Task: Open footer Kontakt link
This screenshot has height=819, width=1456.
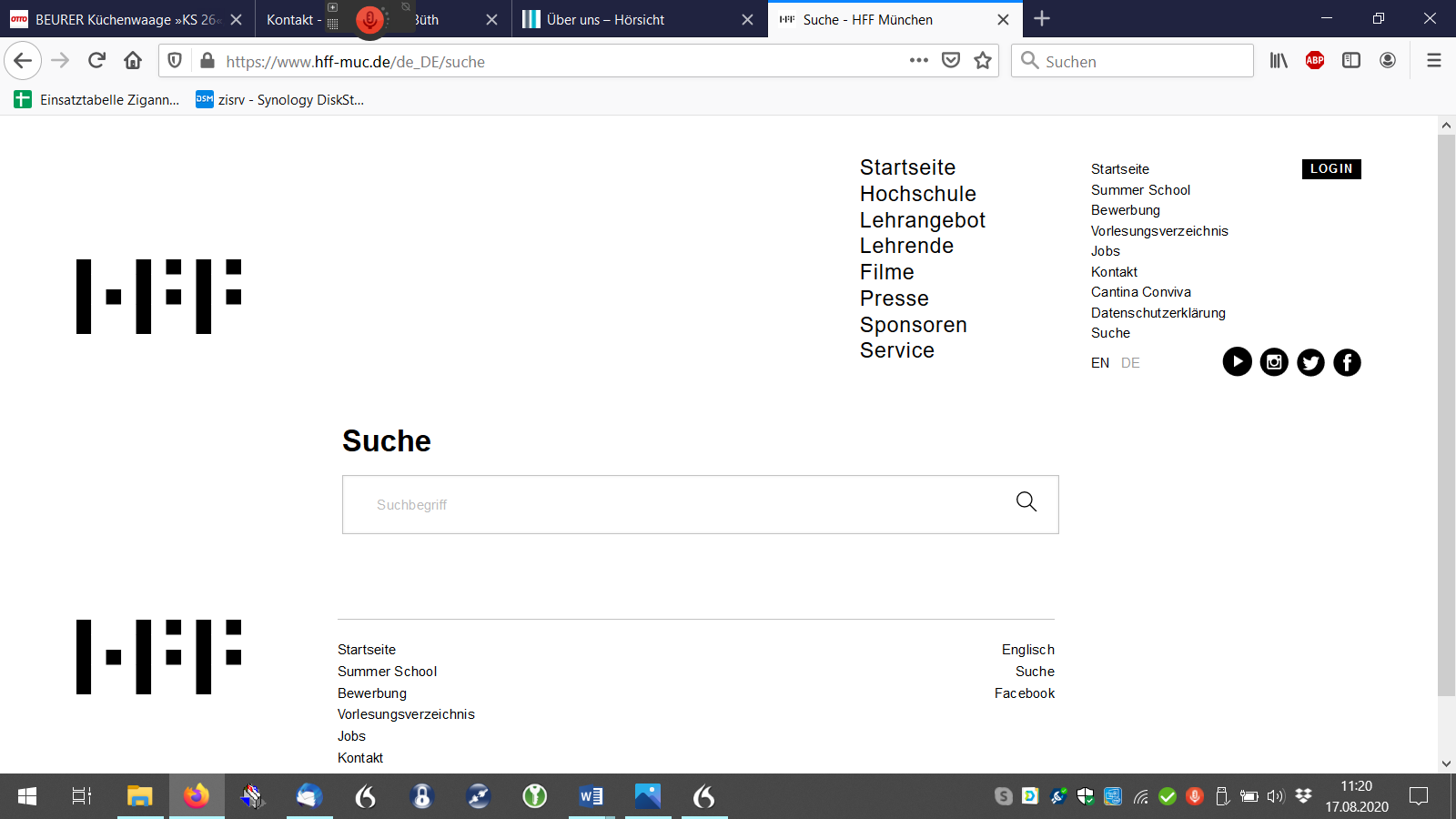Action: point(359,757)
